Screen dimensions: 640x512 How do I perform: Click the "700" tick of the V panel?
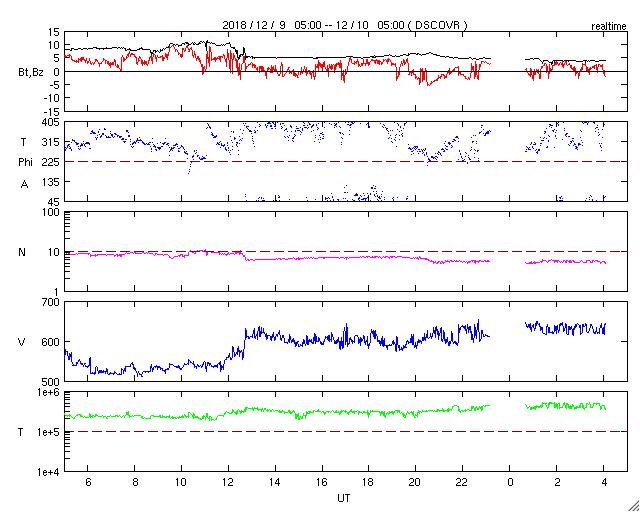(51, 302)
